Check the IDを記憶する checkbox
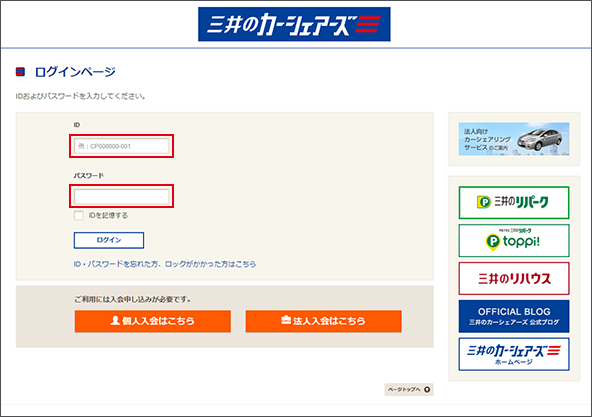The width and height of the screenshot is (592, 417). coord(79,216)
